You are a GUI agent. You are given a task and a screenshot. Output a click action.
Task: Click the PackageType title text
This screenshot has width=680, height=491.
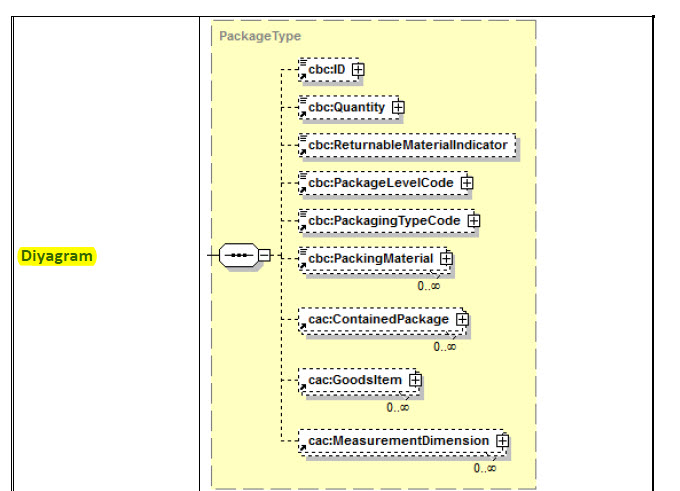tap(259, 36)
